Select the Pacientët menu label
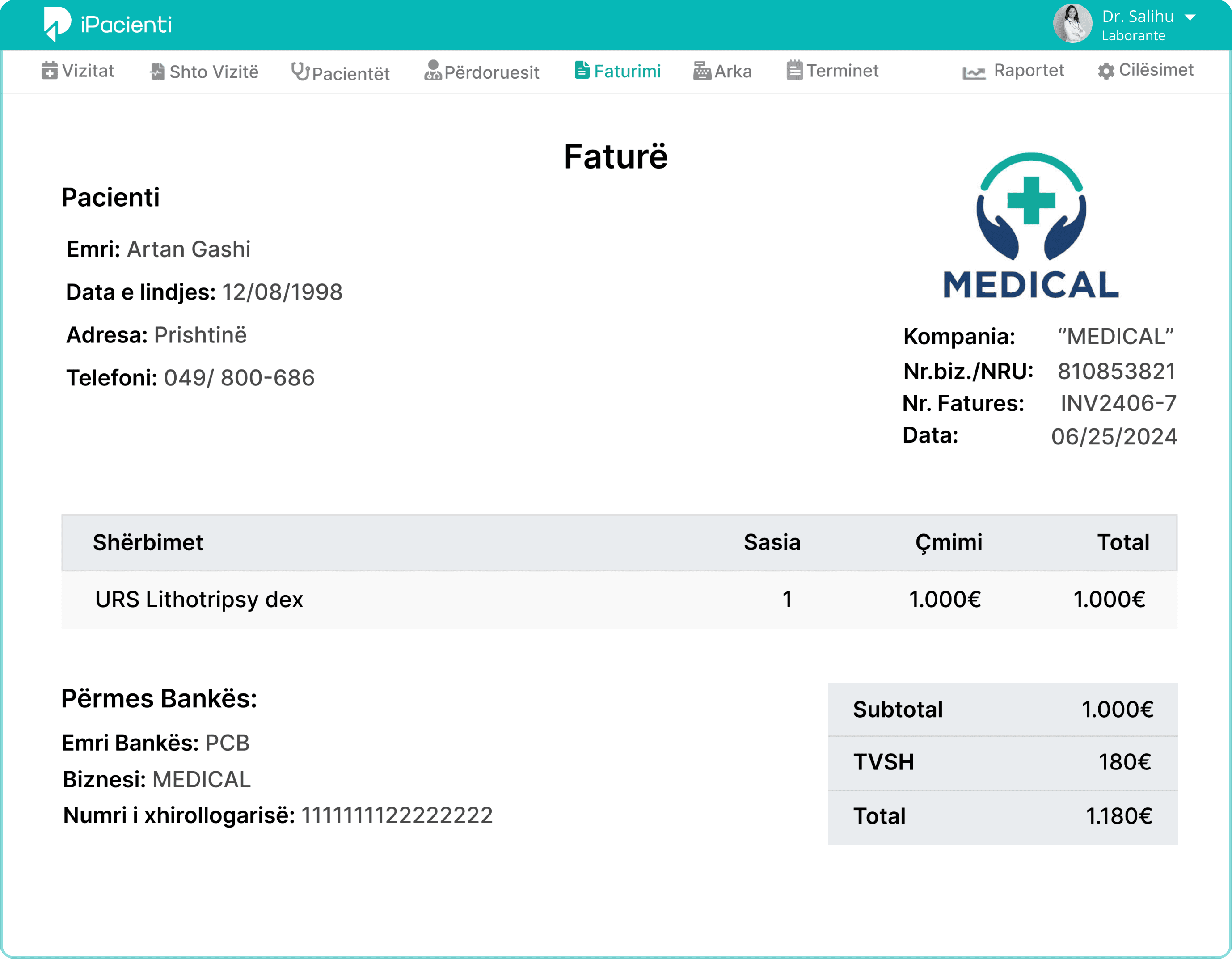 pos(351,73)
